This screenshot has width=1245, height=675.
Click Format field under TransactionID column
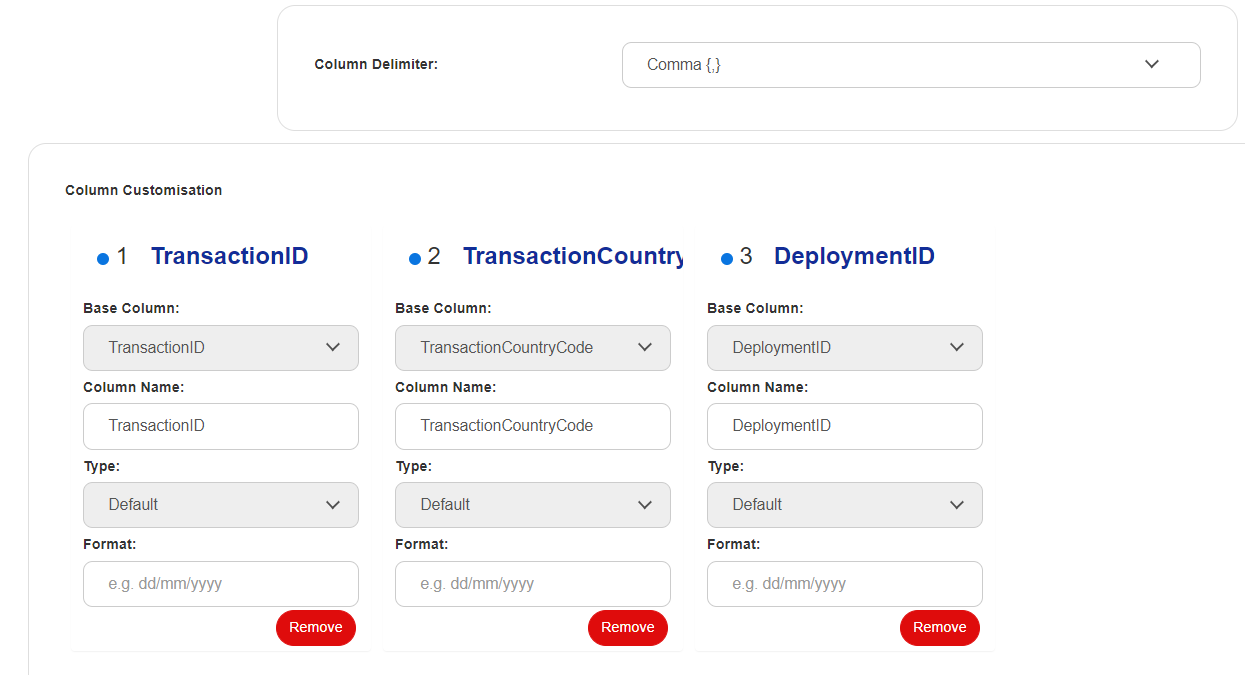tap(221, 584)
